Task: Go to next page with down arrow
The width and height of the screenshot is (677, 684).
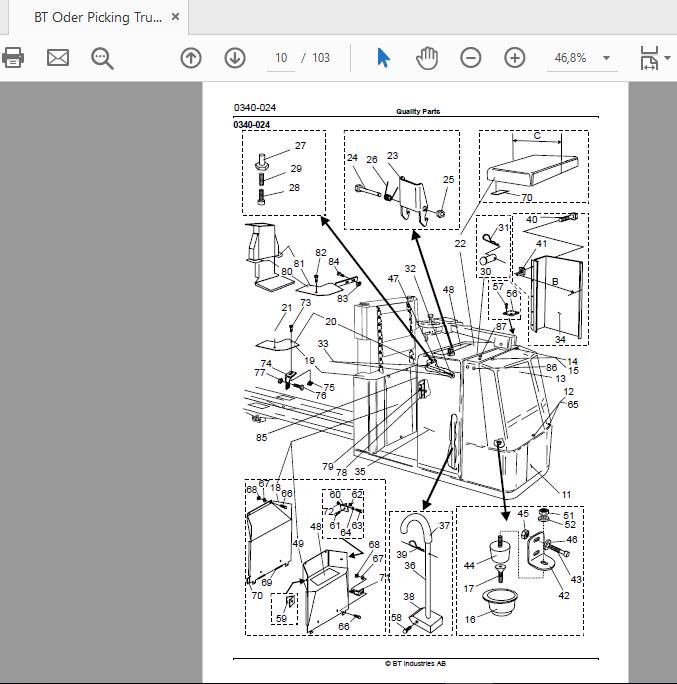Action: coord(235,58)
